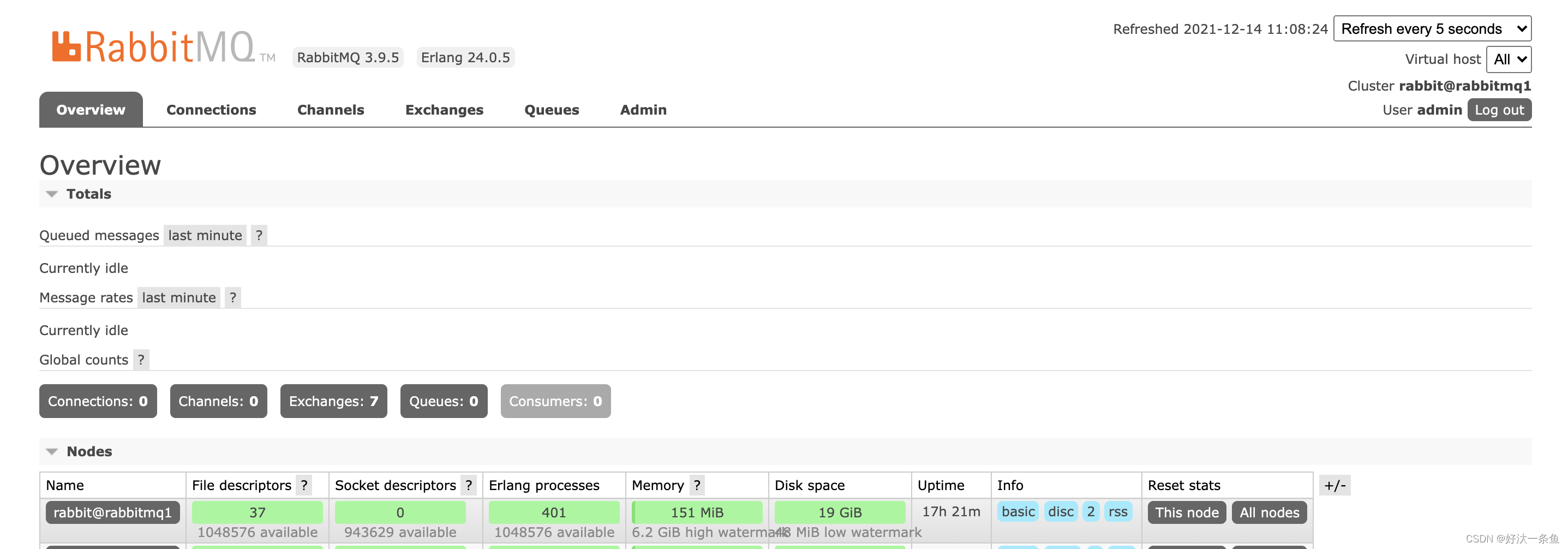Open help for Memory column
This screenshot has height=549, width=1568.
pos(697,485)
